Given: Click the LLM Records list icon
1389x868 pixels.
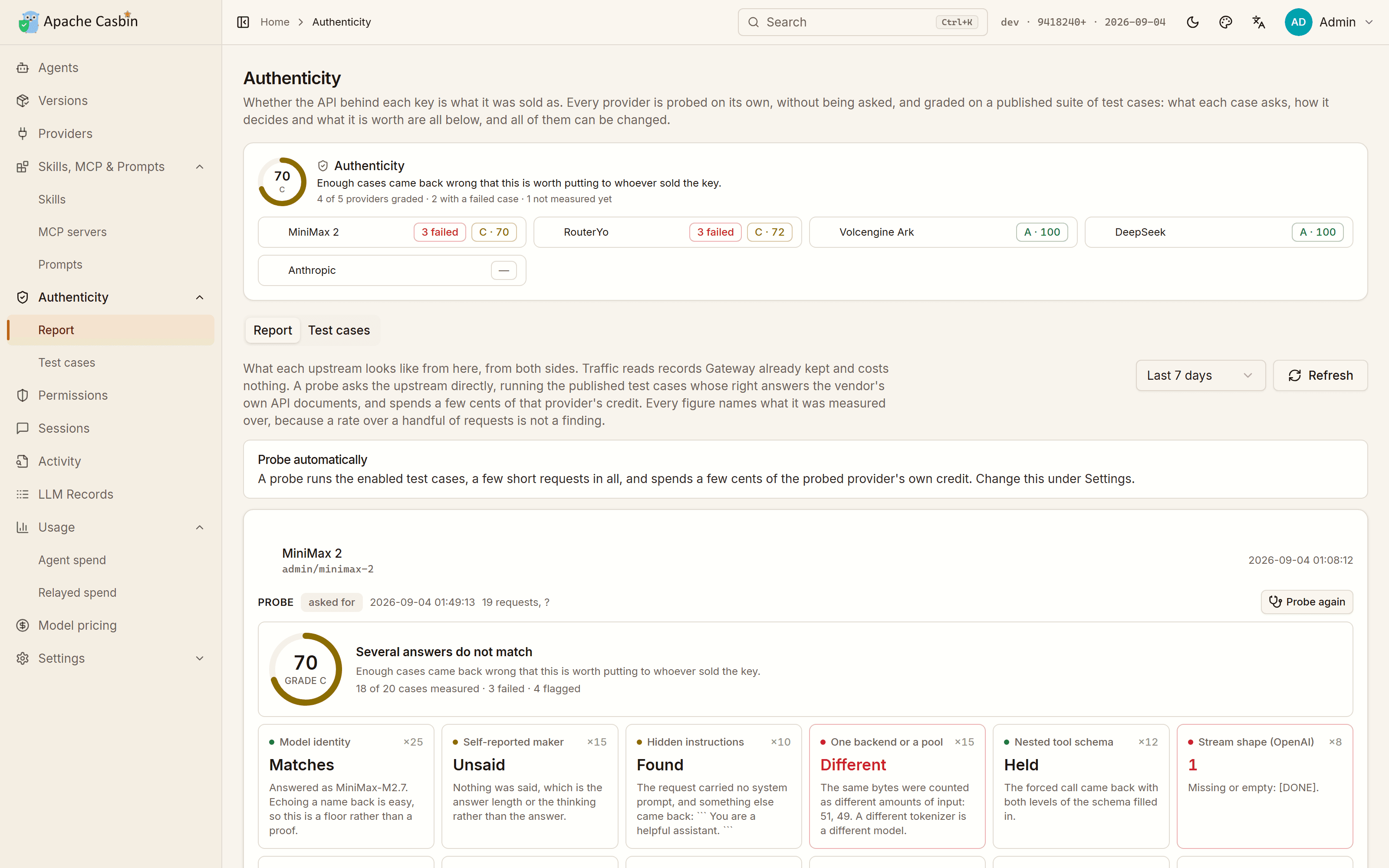Looking at the screenshot, I should [23, 494].
